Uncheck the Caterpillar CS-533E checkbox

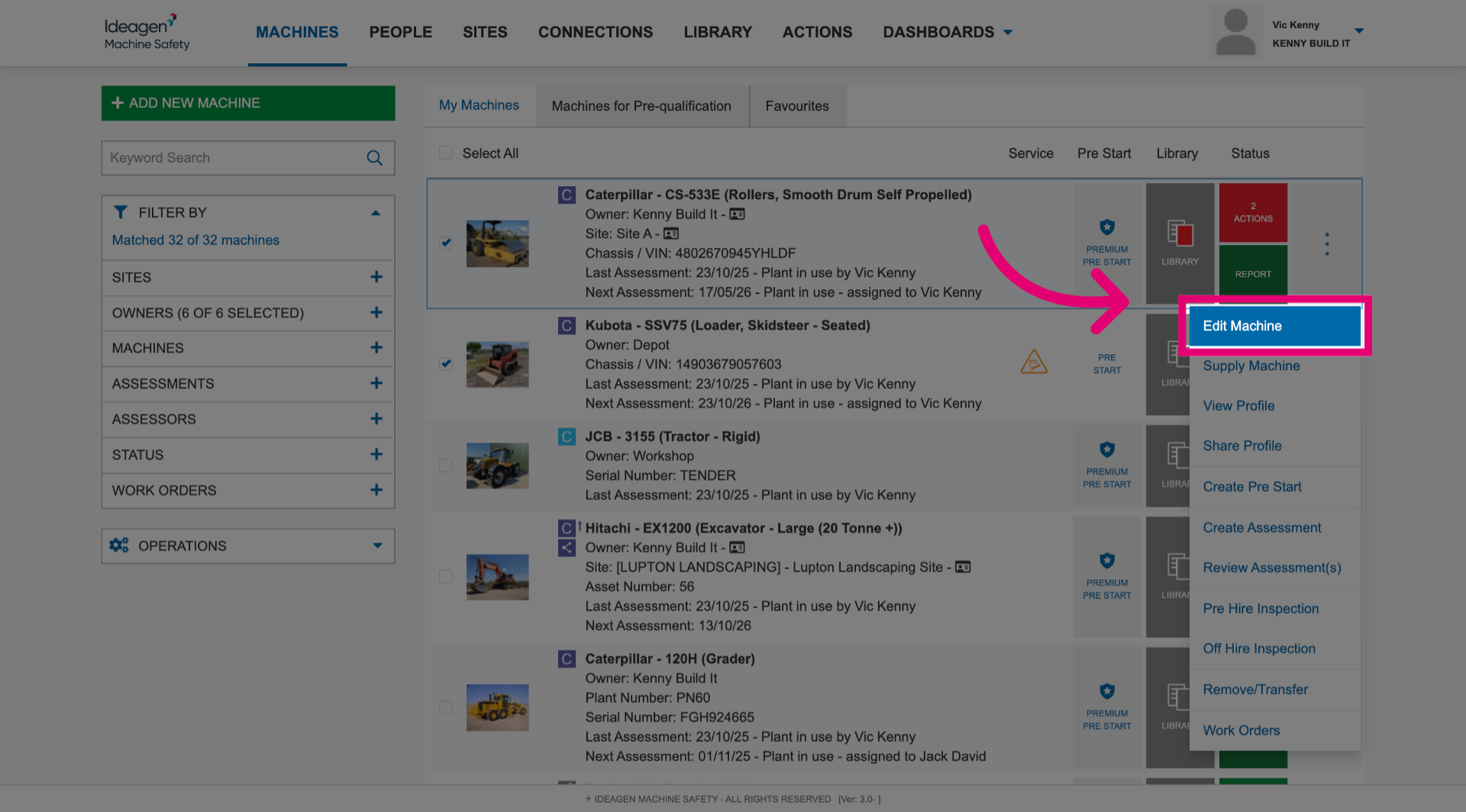446,243
